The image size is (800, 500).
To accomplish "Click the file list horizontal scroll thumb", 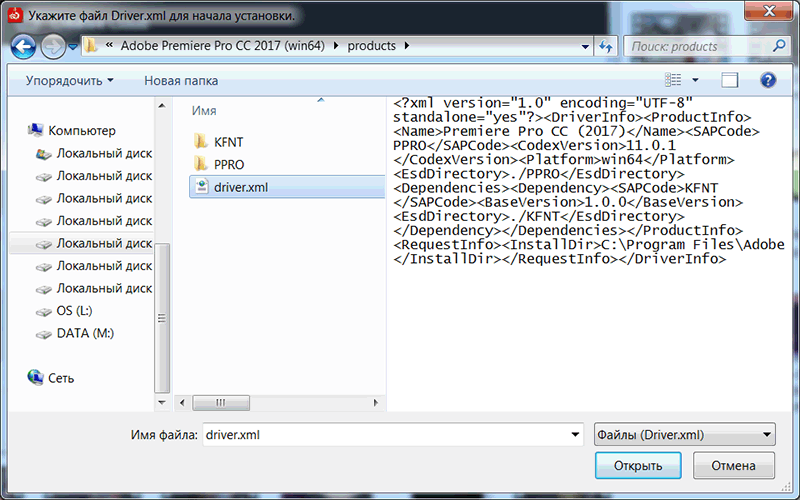I will (221, 403).
